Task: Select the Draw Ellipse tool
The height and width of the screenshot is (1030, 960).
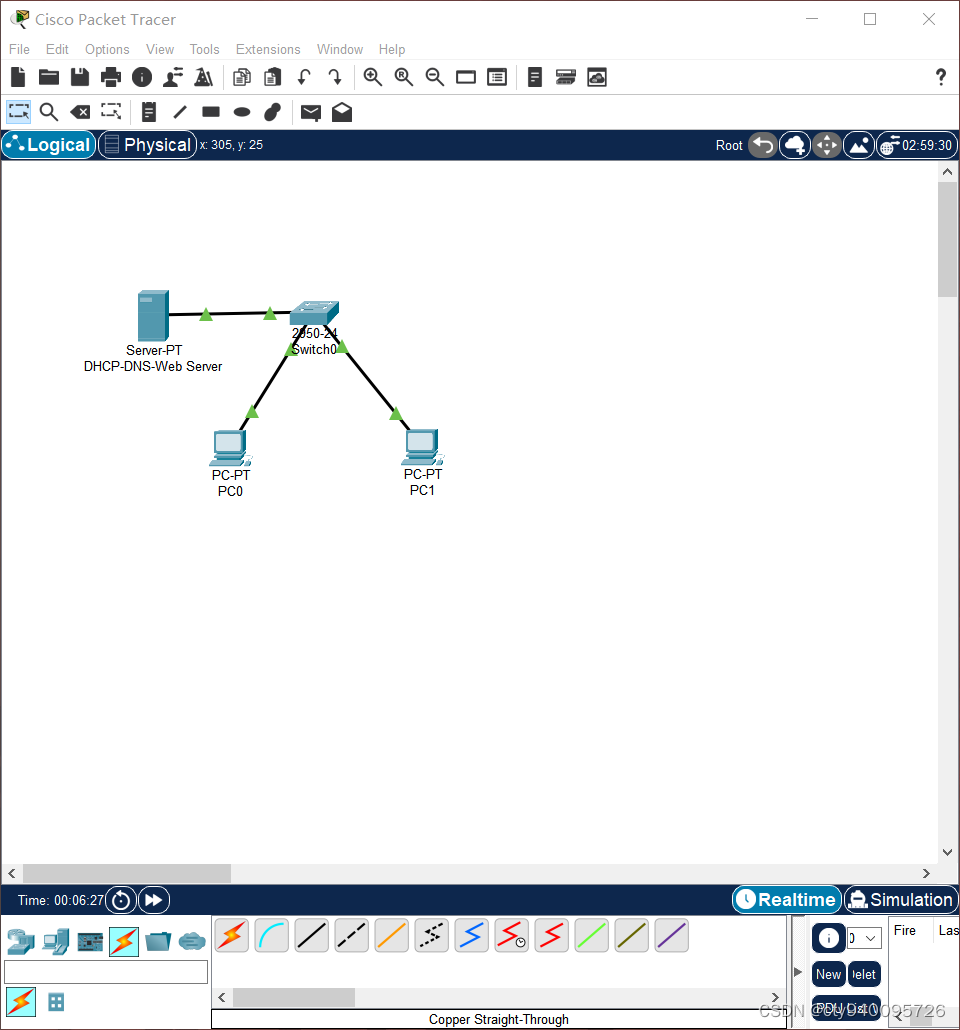Action: pos(242,112)
